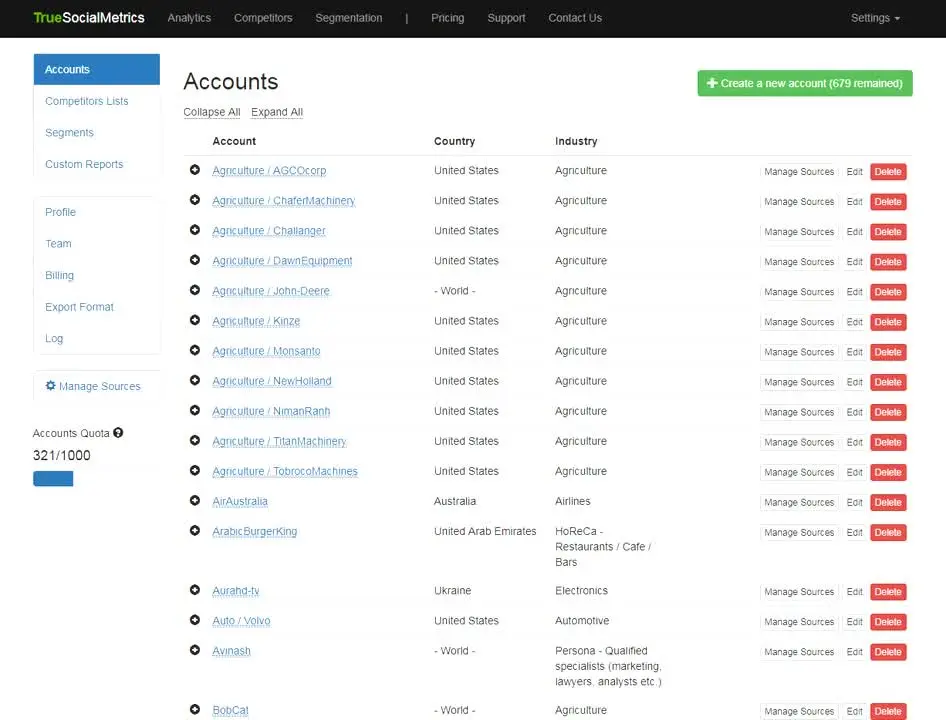Edit the Aurahd-tv account
Image resolution: width=946 pixels, height=720 pixels.
click(854, 592)
